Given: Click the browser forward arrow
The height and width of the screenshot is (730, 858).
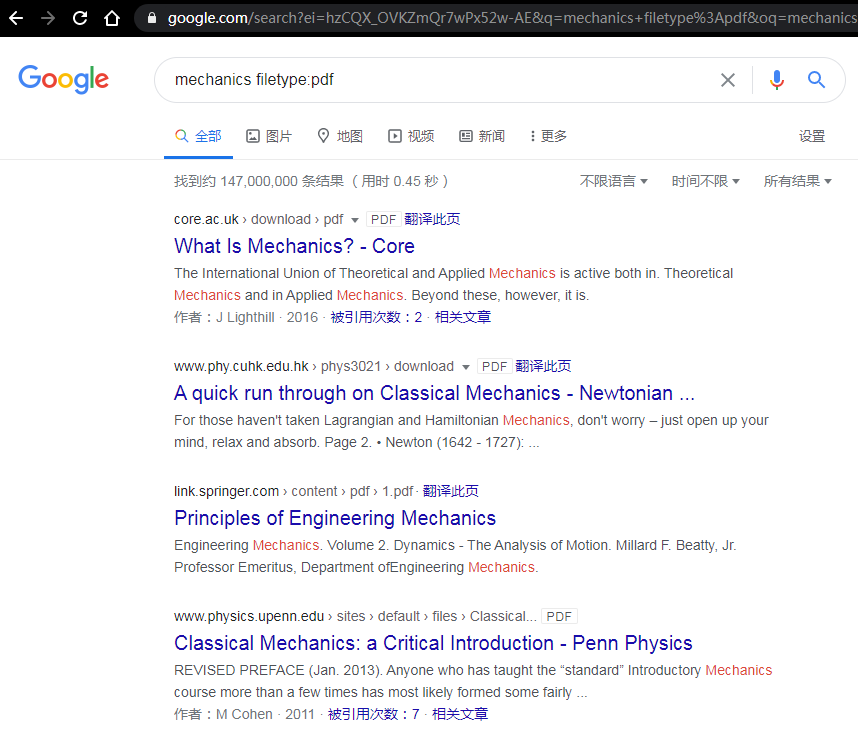Looking at the screenshot, I should [x=48, y=18].
